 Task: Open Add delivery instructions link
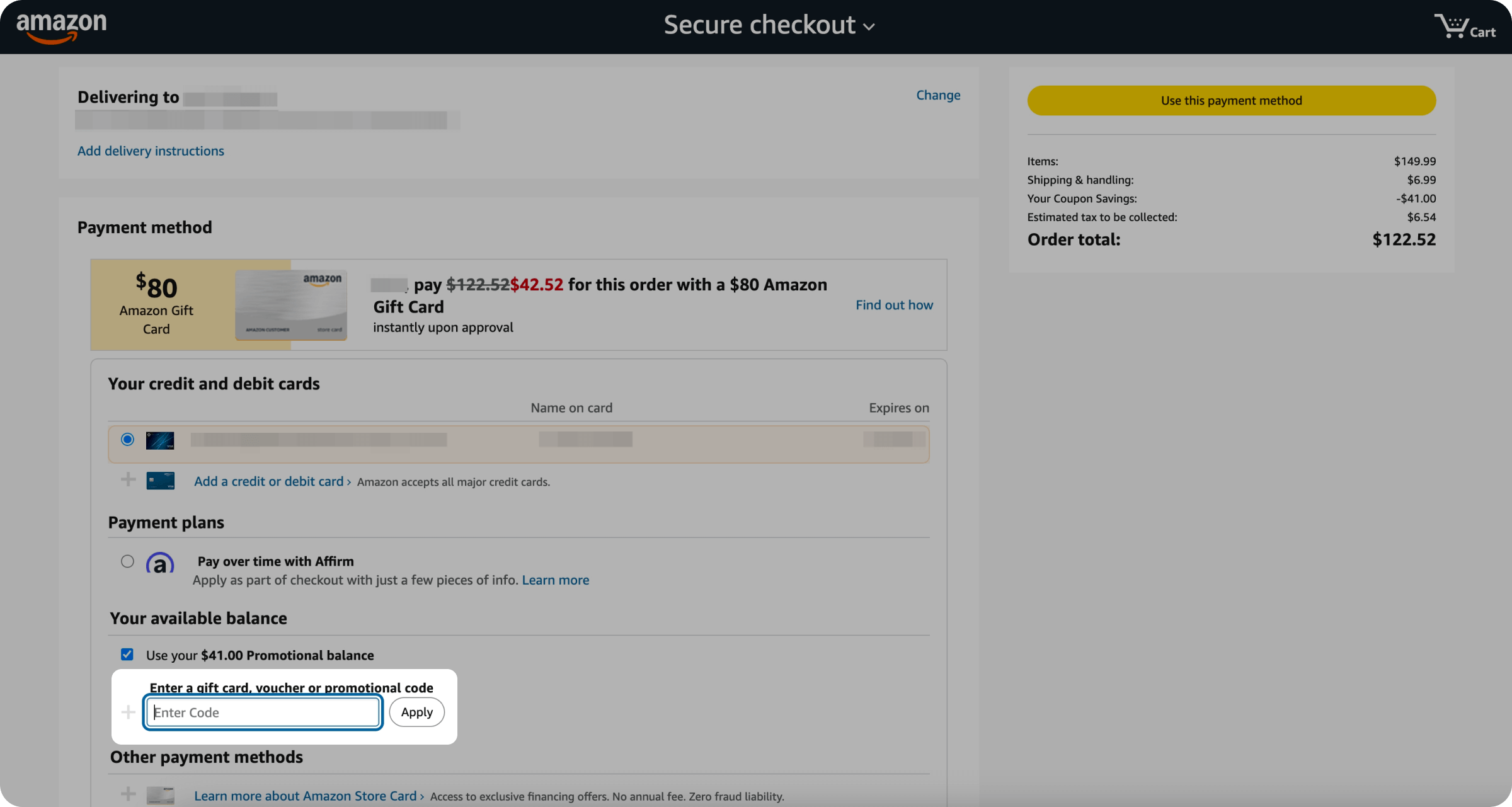[151, 151]
